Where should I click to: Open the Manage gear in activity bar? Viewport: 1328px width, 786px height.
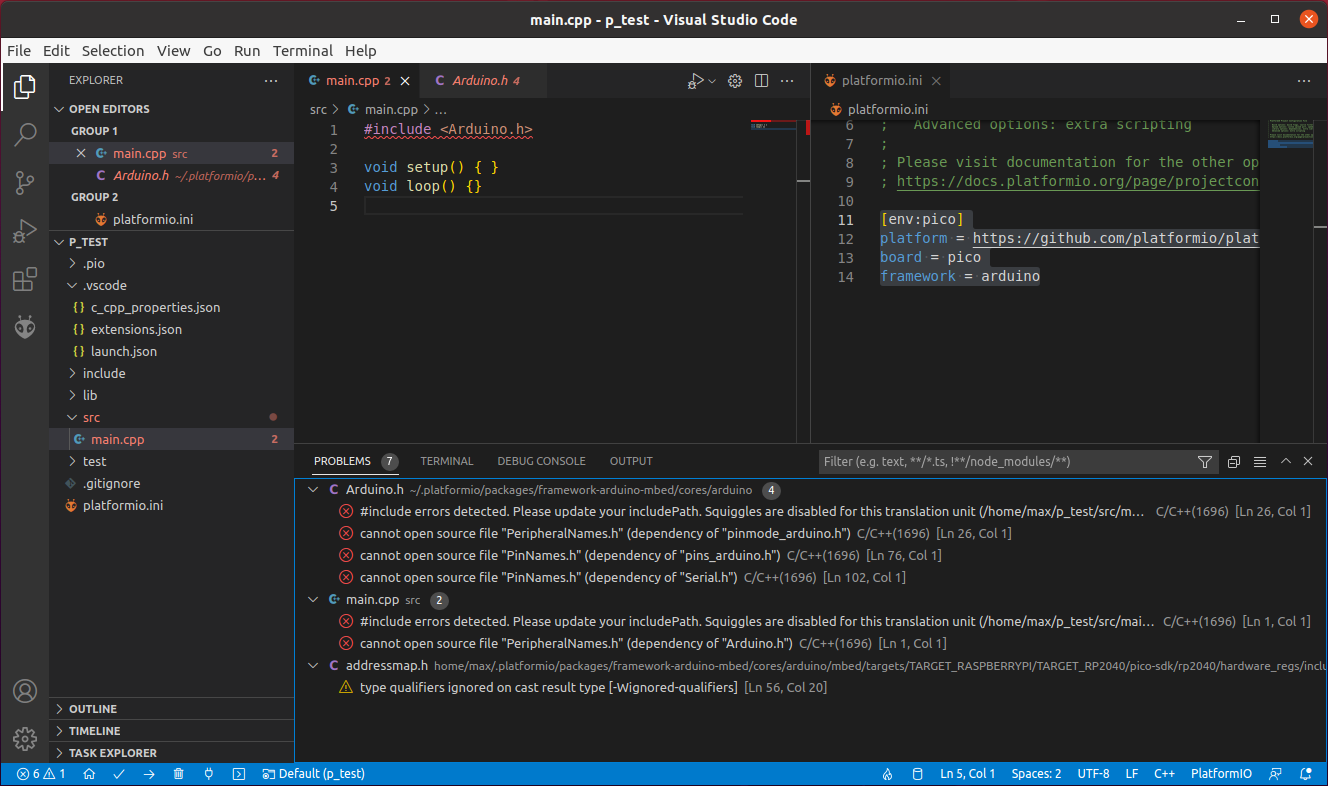[x=25, y=739]
